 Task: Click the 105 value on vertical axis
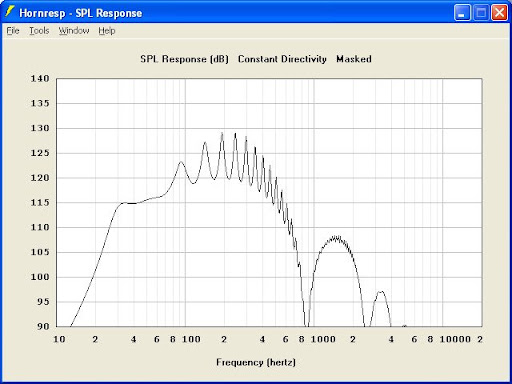(x=40, y=252)
